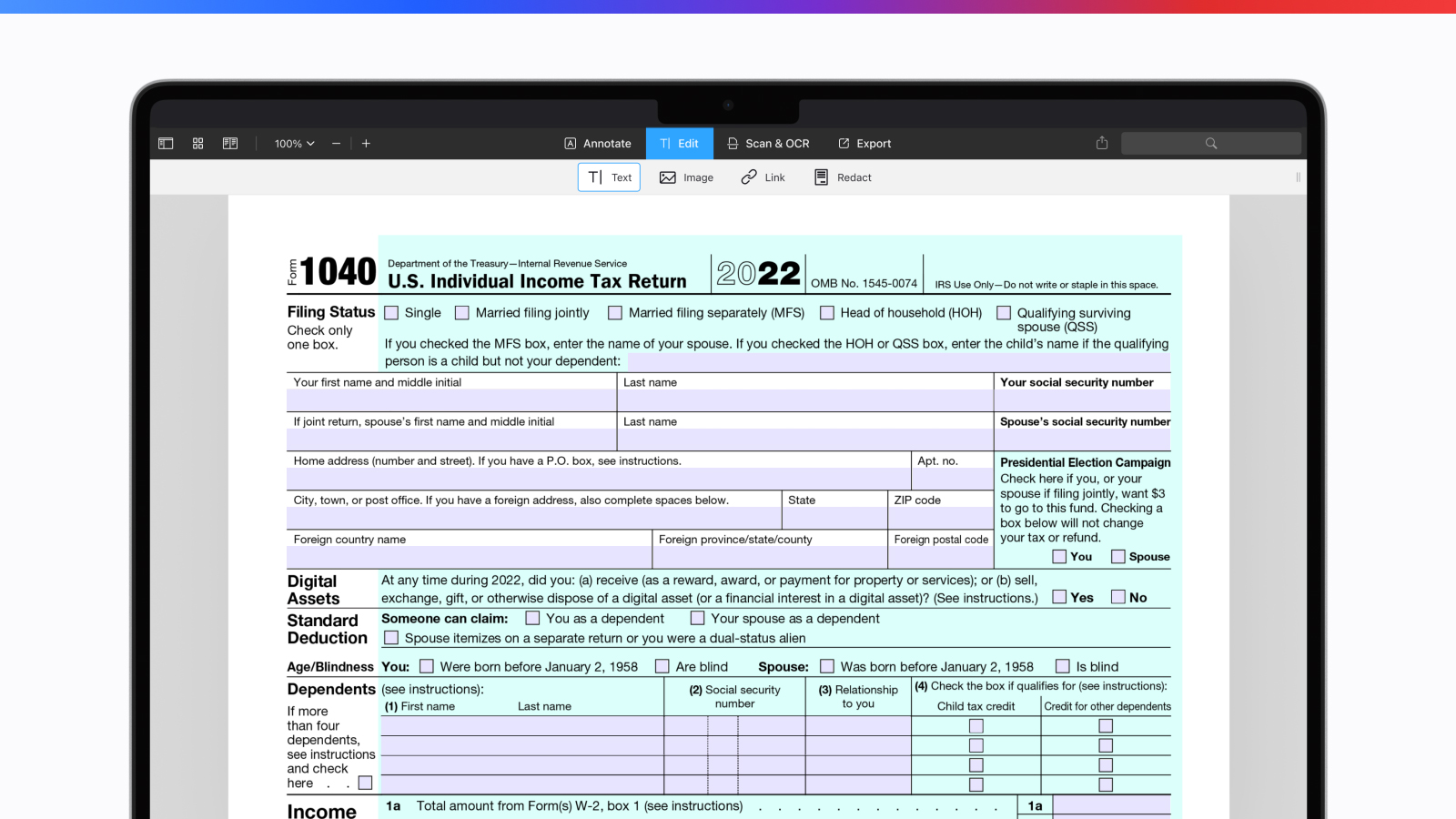
Task: Select the Text editing tool
Action: pos(608,177)
